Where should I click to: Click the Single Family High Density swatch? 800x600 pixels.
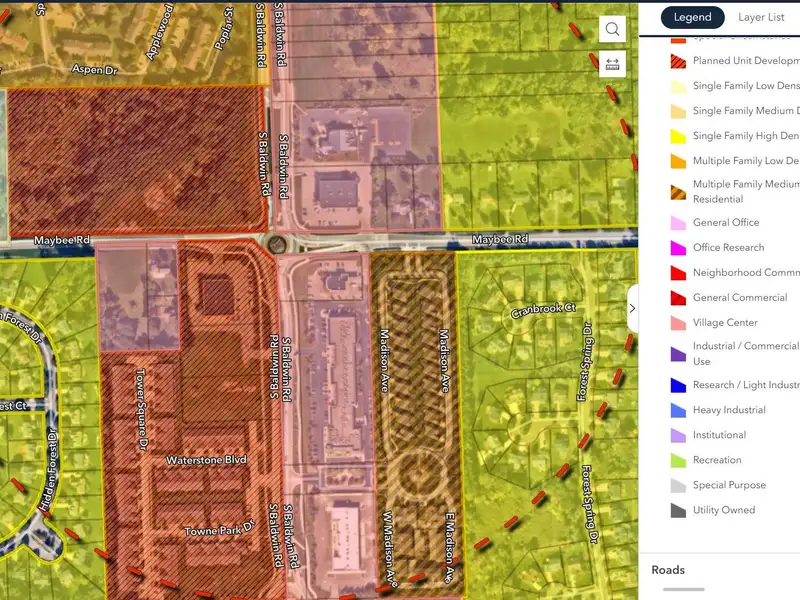click(x=677, y=136)
